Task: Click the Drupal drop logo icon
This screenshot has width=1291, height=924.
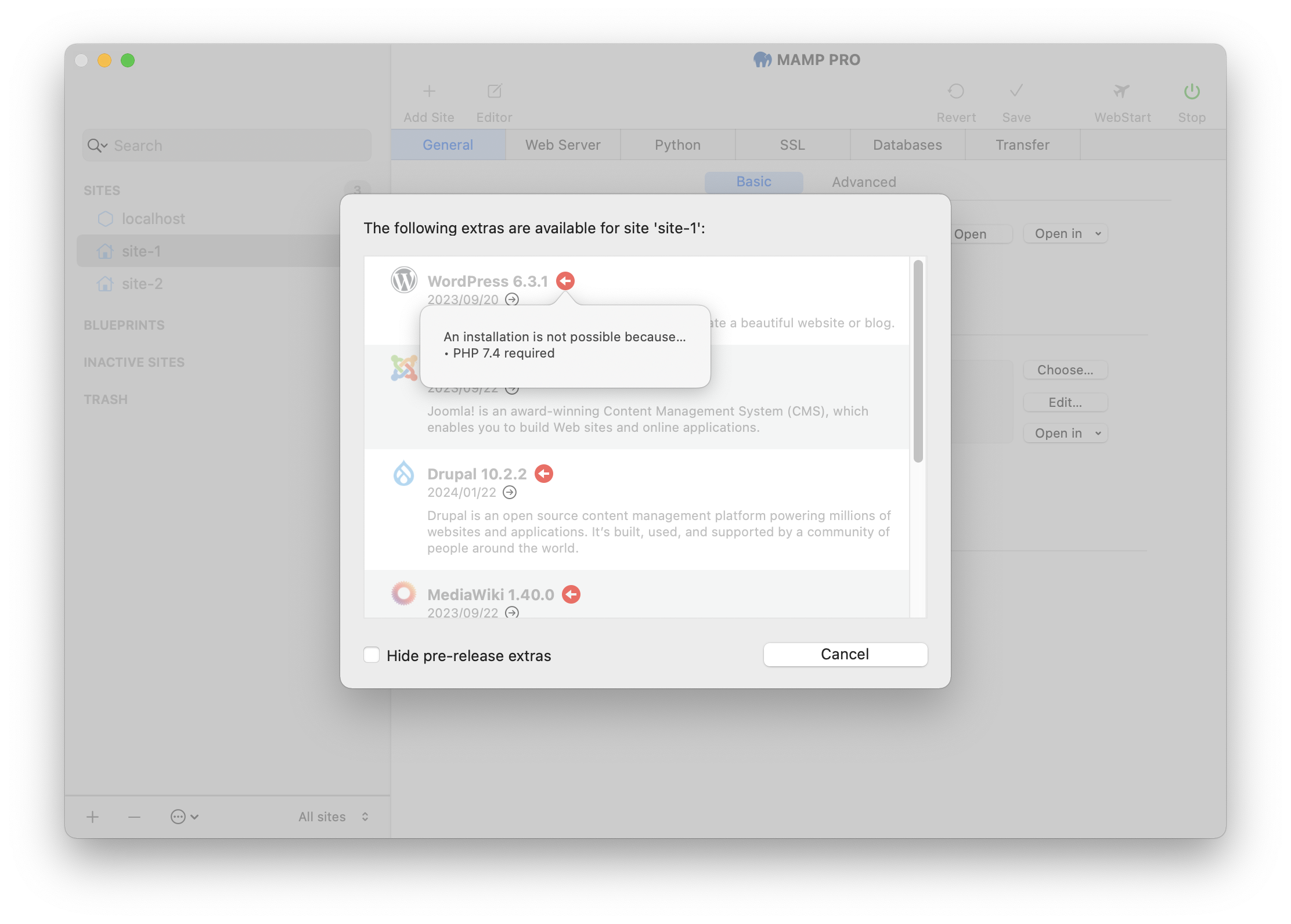Action: click(404, 473)
